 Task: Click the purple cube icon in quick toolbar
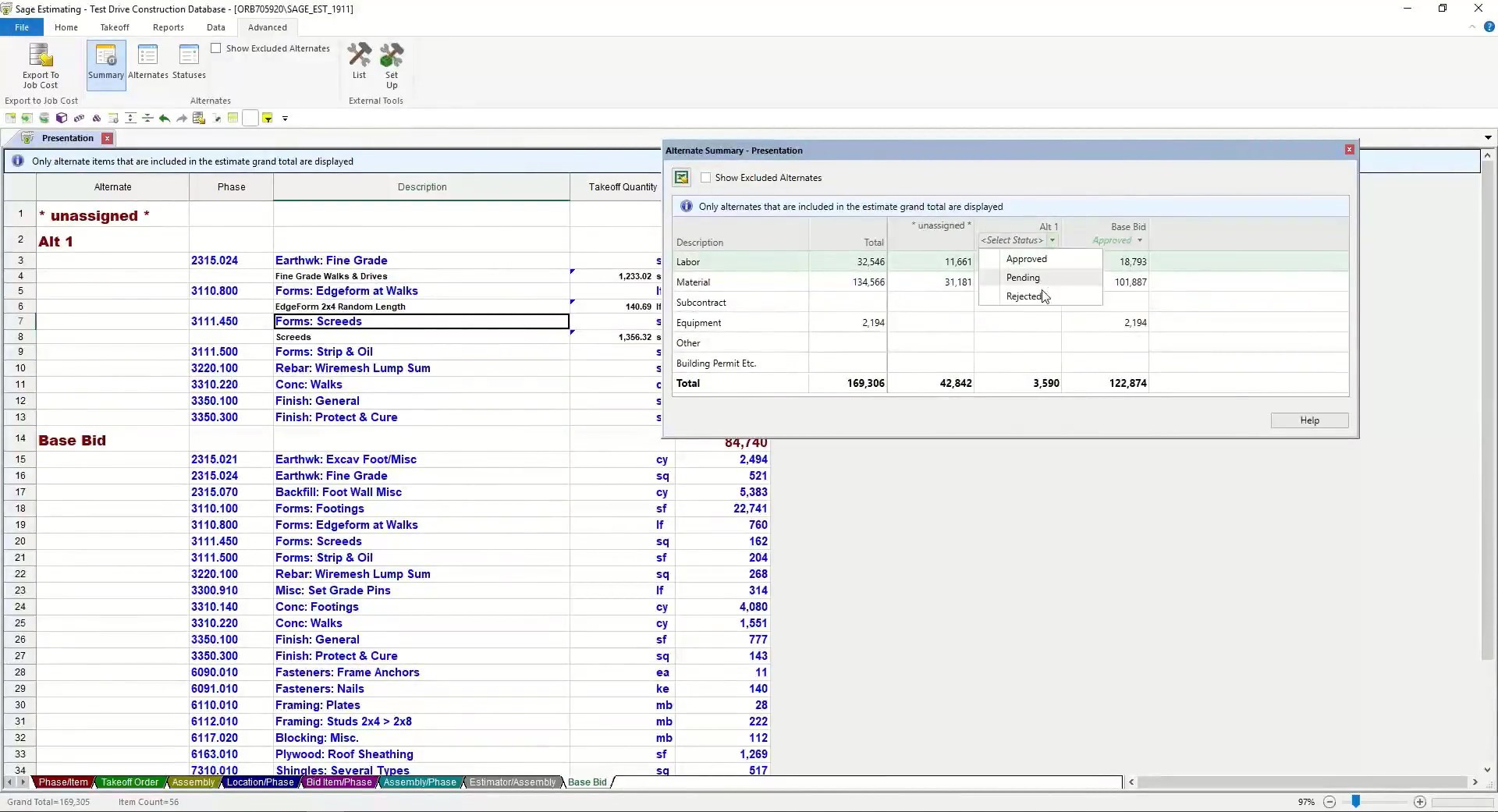click(61, 119)
